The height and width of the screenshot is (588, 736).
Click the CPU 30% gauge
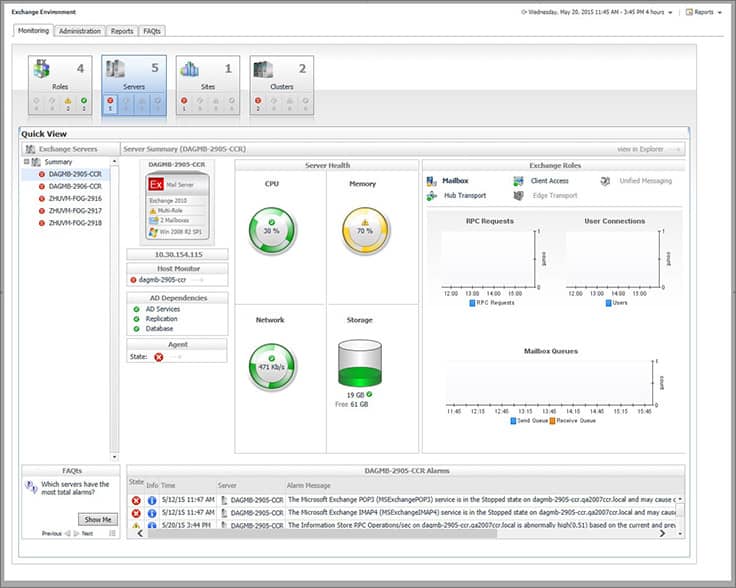(272, 230)
